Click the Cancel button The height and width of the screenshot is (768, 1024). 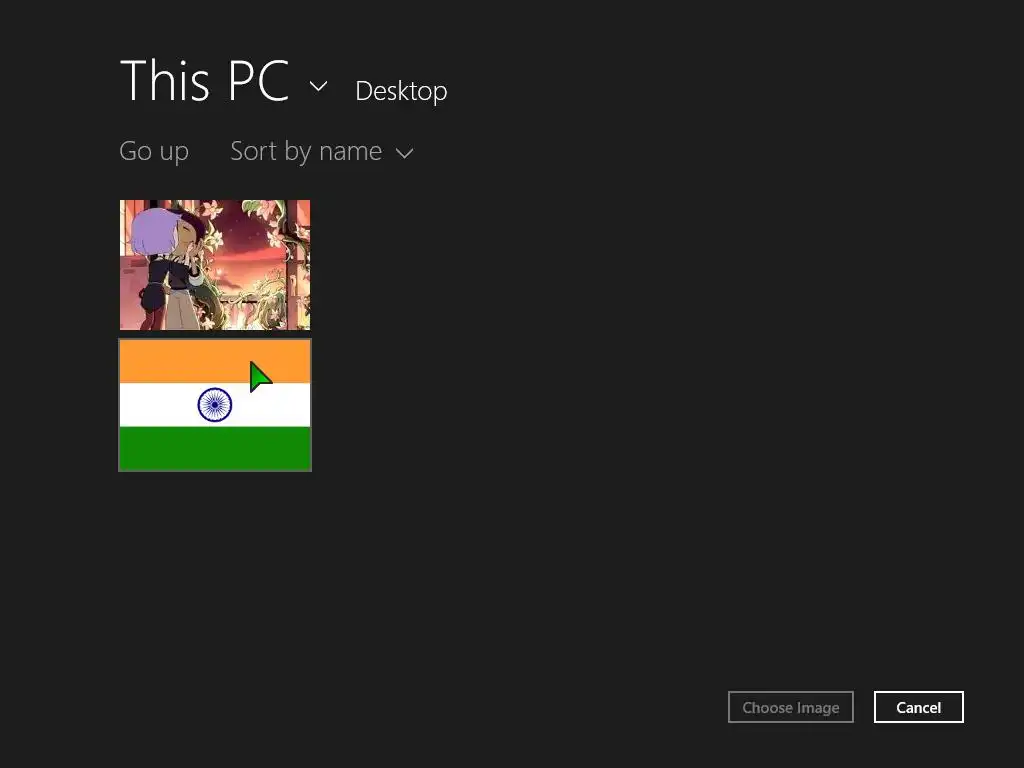coord(918,707)
